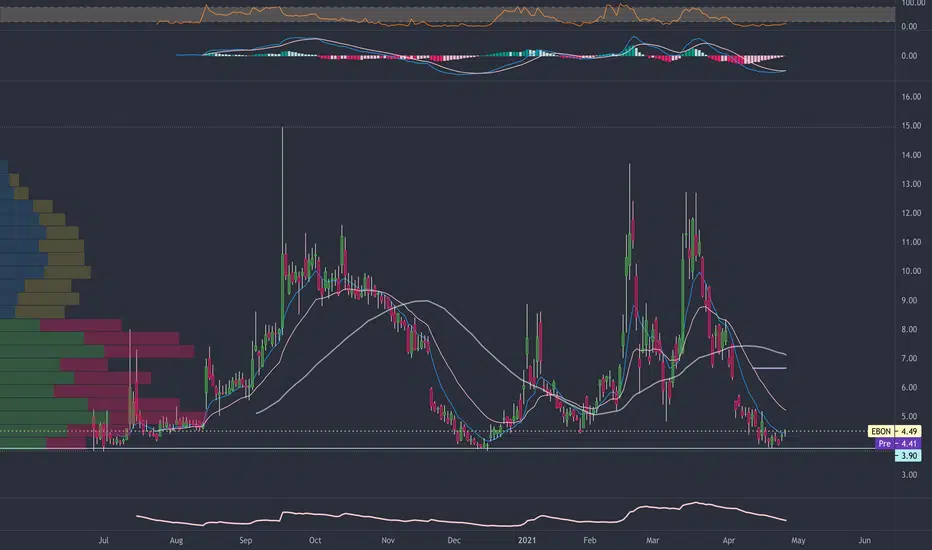932x550 pixels.
Task: Click the 12.00 price axis label
Action: pos(911,213)
